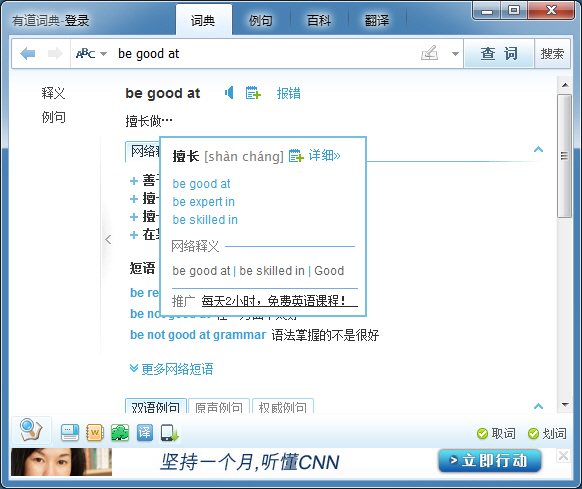
Task: Click the 译 translation icon
Action: (x=145, y=433)
